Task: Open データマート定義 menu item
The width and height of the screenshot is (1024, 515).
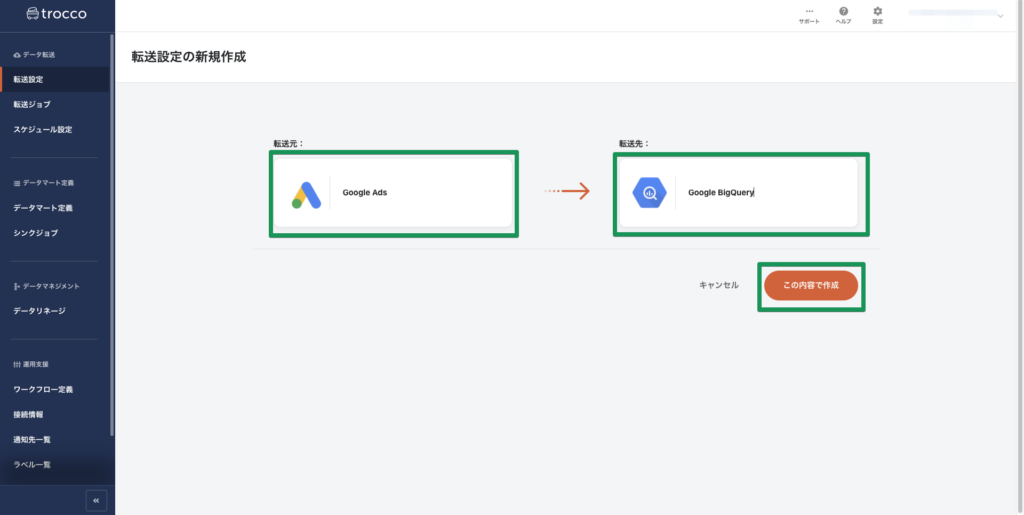Action: pyautogui.click(x=42, y=208)
